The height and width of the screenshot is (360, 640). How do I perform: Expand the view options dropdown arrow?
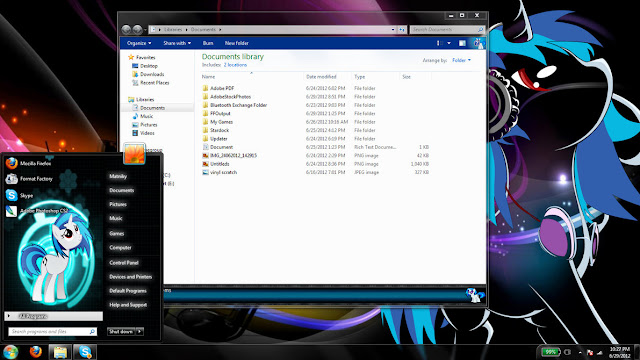coord(449,43)
